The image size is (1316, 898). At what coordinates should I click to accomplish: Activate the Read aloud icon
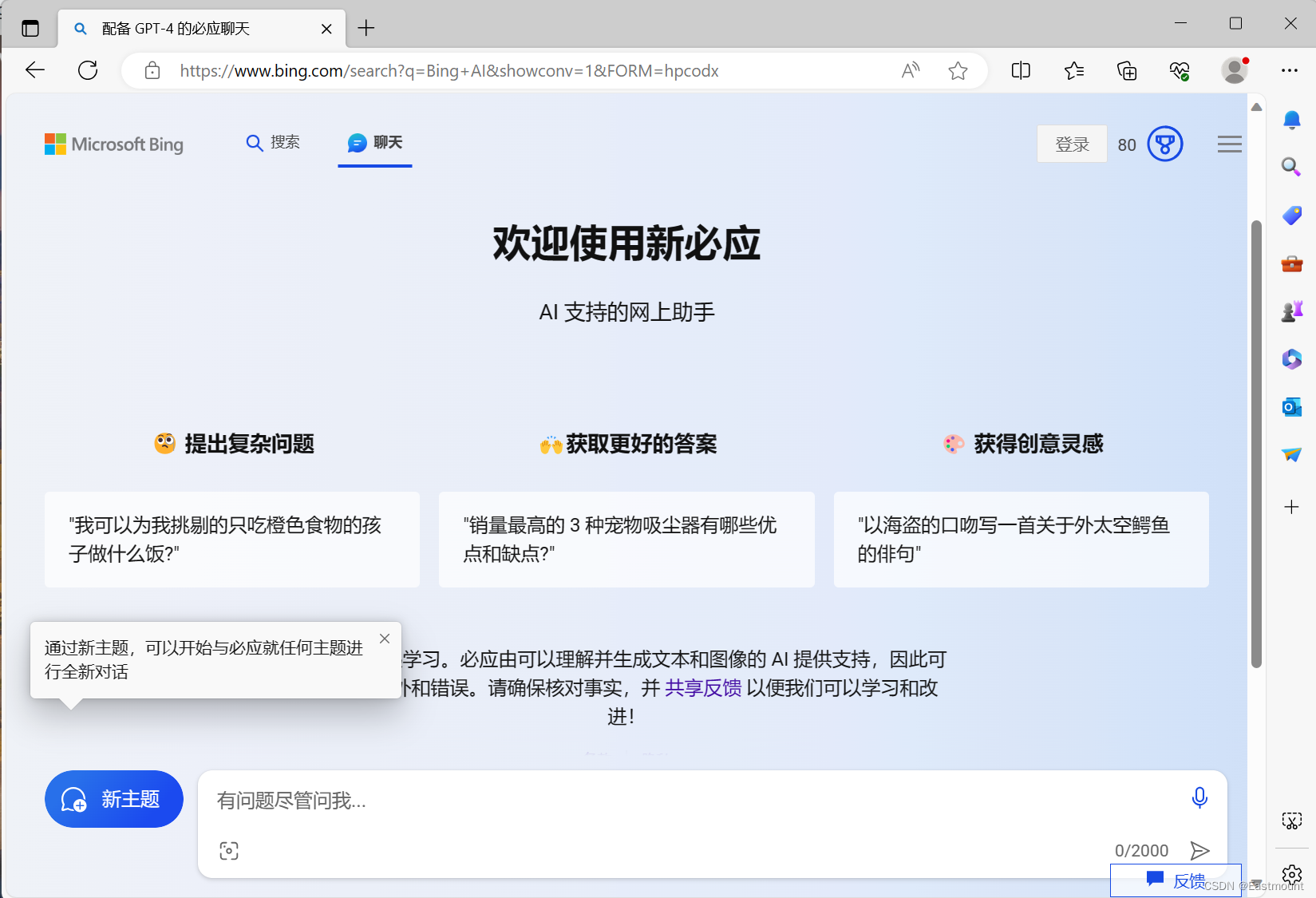click(911, 71)
